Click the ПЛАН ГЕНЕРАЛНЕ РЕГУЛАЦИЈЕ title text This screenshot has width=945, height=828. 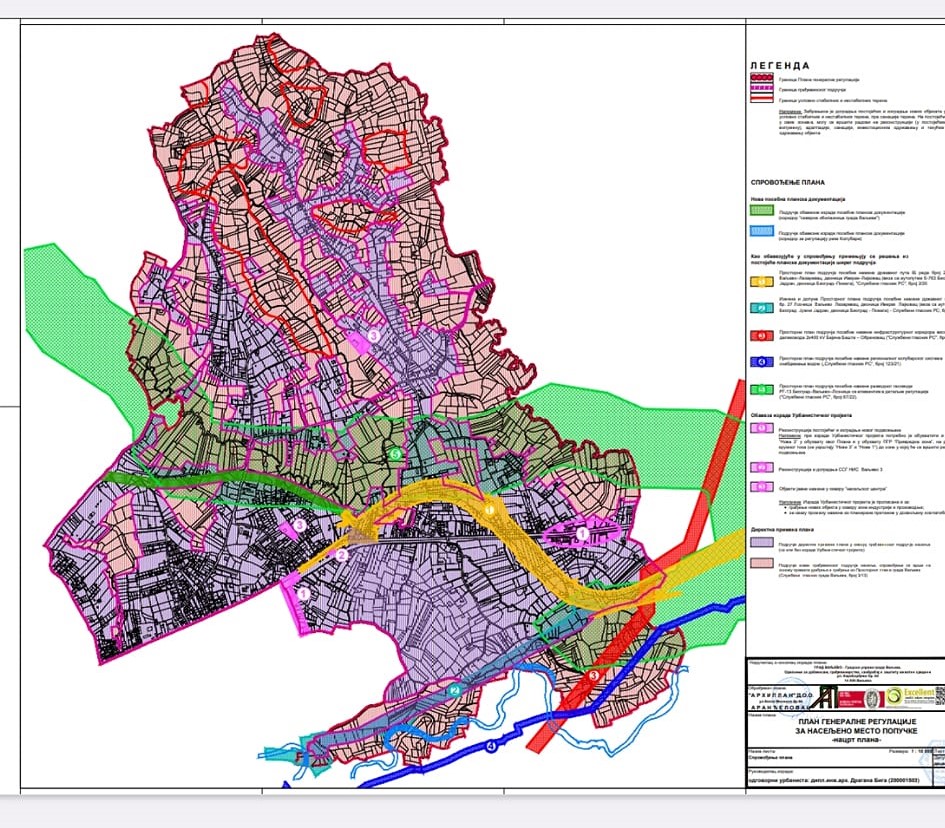tap(857, 721)
